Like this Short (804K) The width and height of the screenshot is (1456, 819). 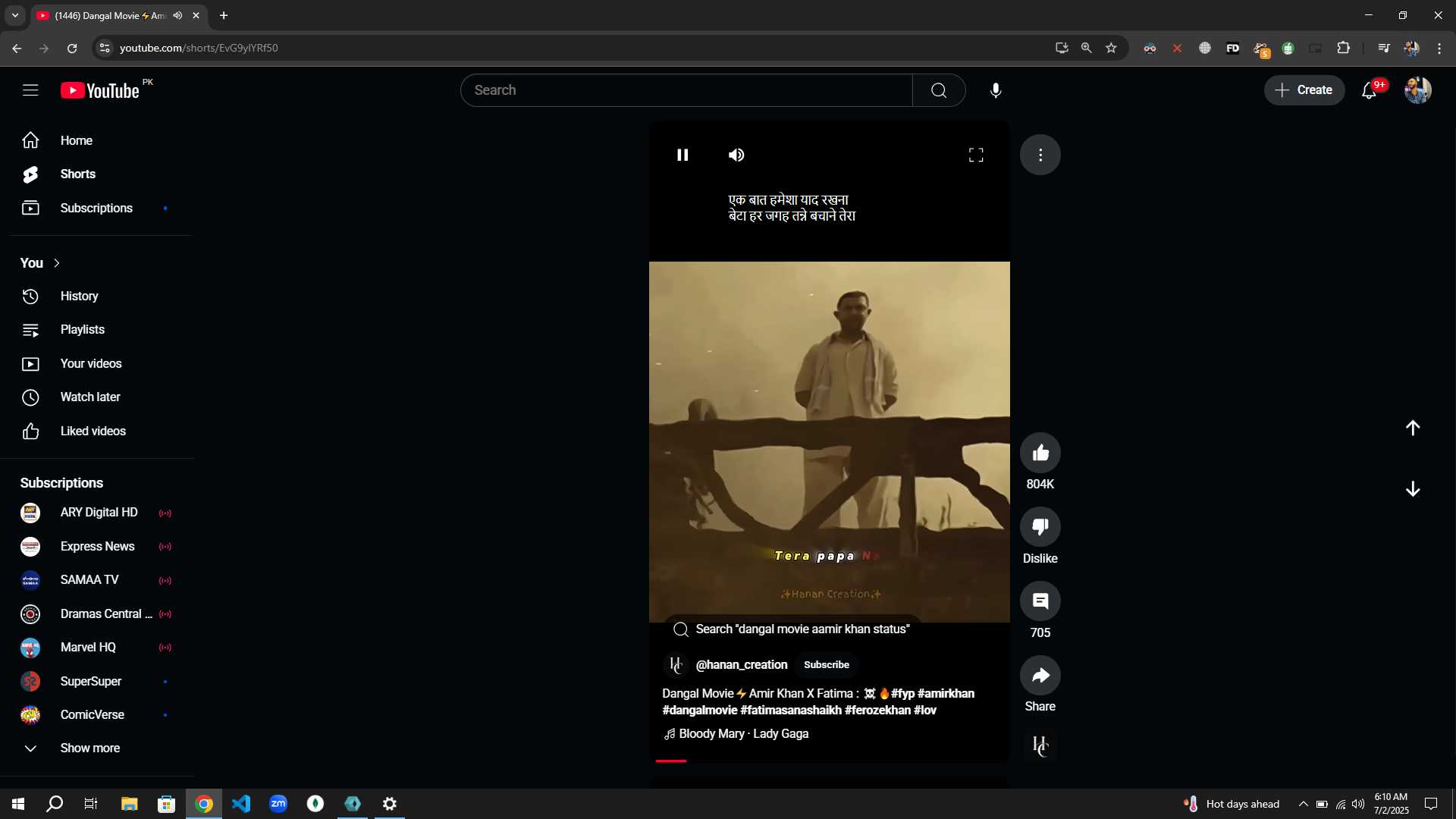pos(1040,453)
